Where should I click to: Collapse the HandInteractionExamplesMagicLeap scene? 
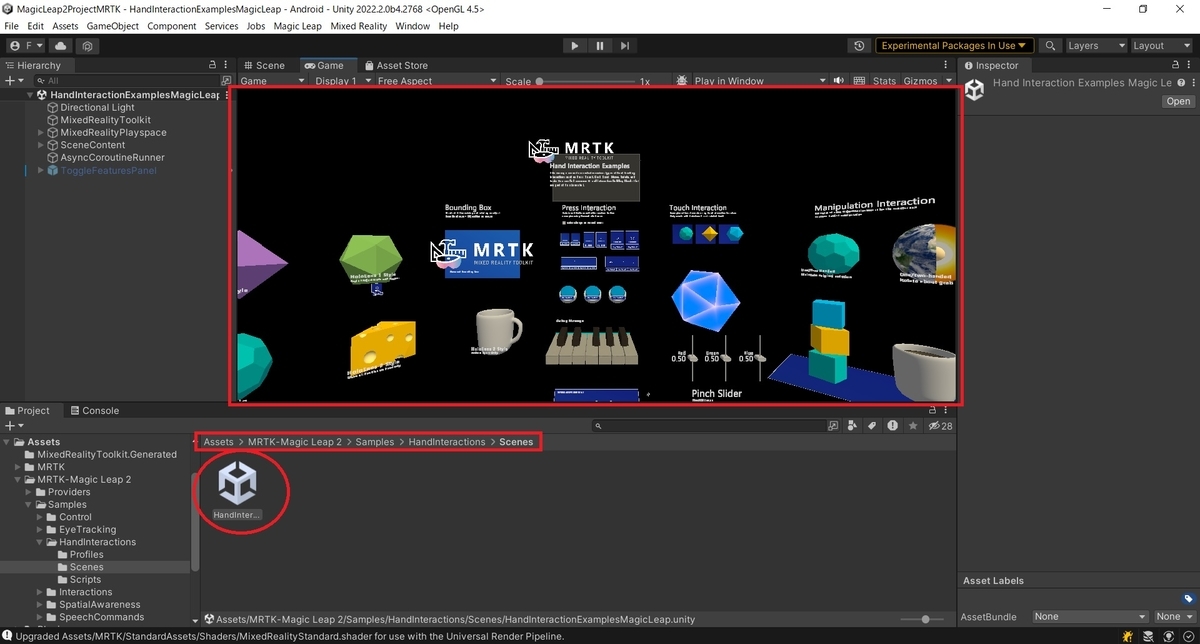[x=30, y=95]
